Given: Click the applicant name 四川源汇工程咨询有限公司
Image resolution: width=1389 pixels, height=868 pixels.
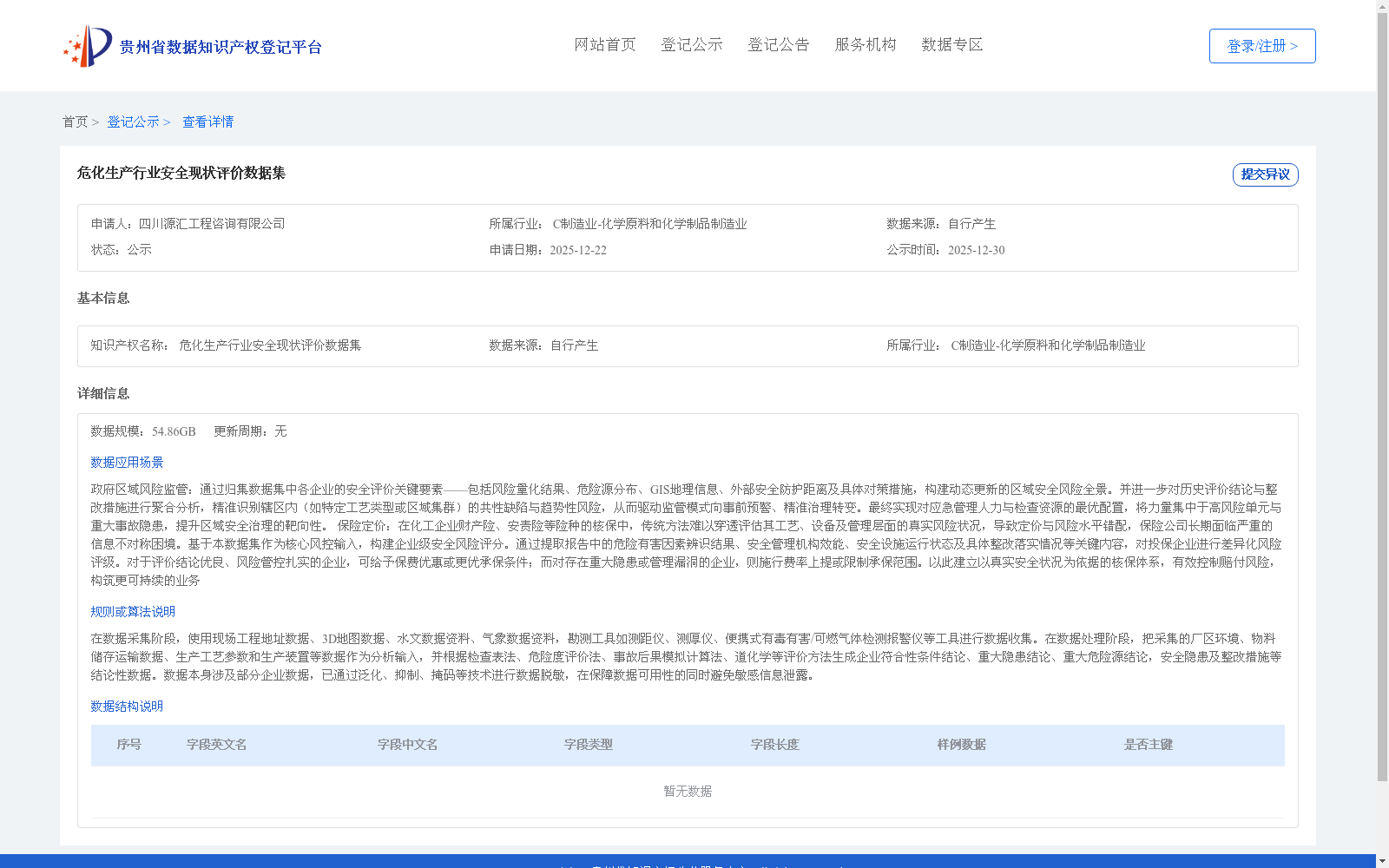Looking at the screenshot, I should (212, 224).
